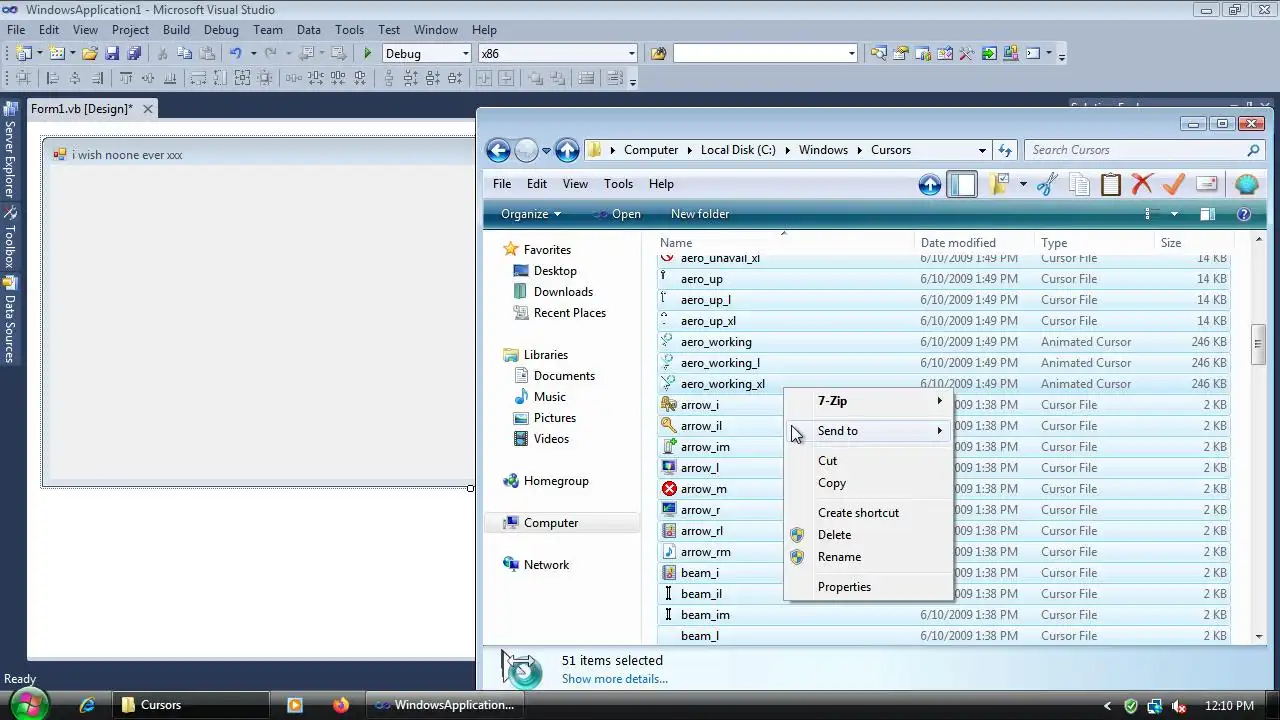This screenshot has width=1280, height=720.
Task: Click the Align Tops layout icon
Action: [x=126, y=78]
